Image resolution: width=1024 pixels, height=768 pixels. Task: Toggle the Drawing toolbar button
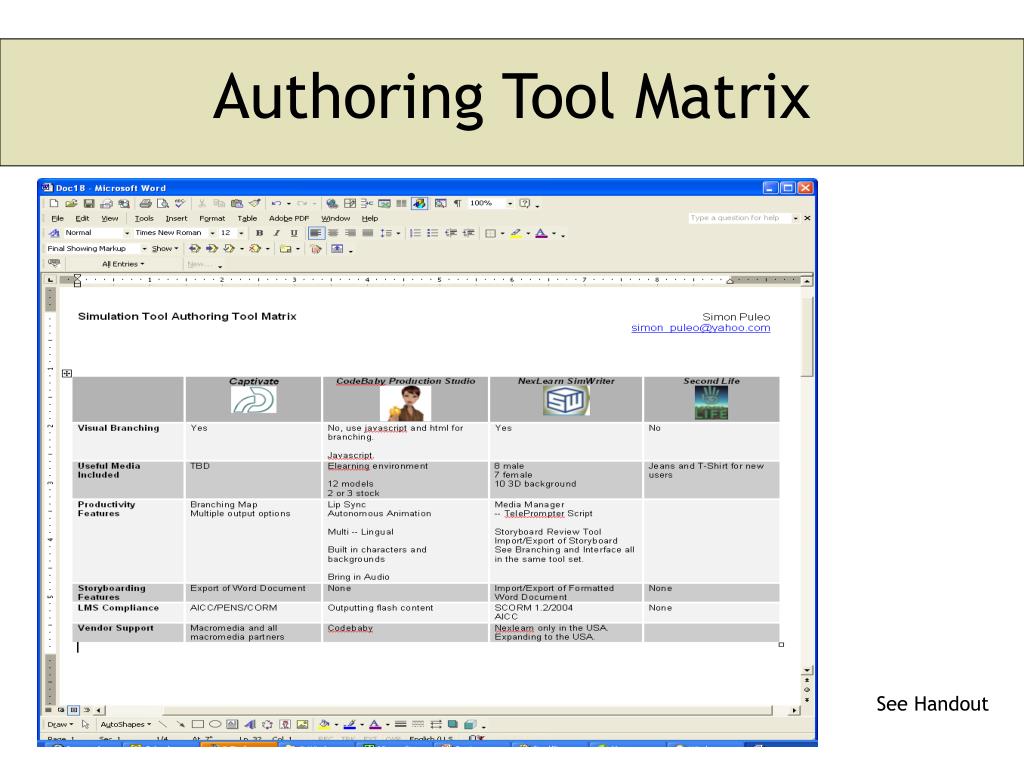pos(419,204)
